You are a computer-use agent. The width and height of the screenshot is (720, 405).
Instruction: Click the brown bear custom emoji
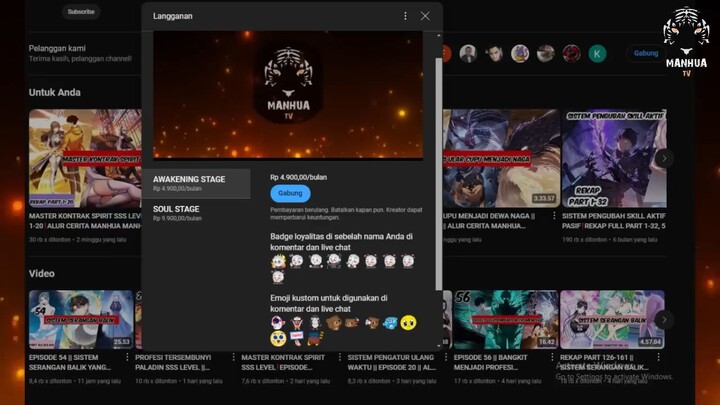click(333, 323)
